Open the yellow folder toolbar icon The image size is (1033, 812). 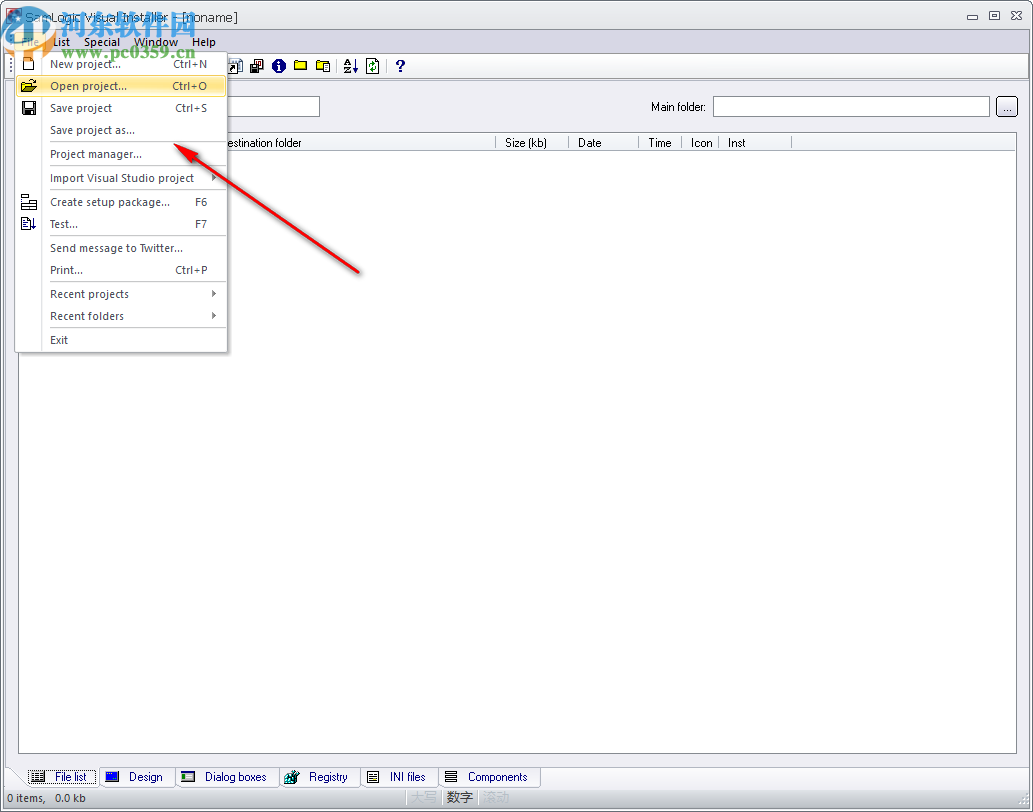300,66
